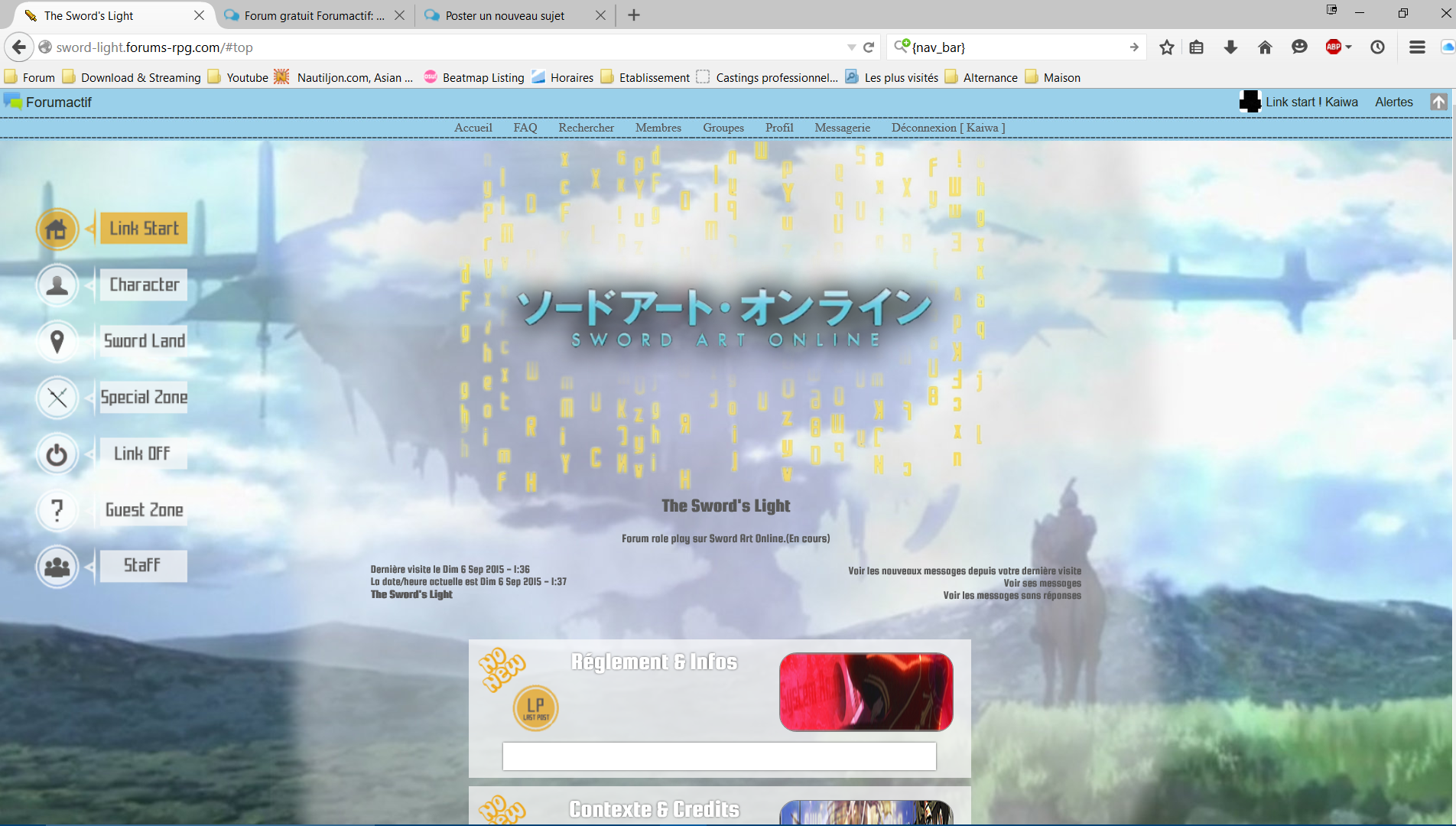Click the crossed swords icon beside Special Zone
This screenshot has width=1456, height=826.
tap(57, 398)
